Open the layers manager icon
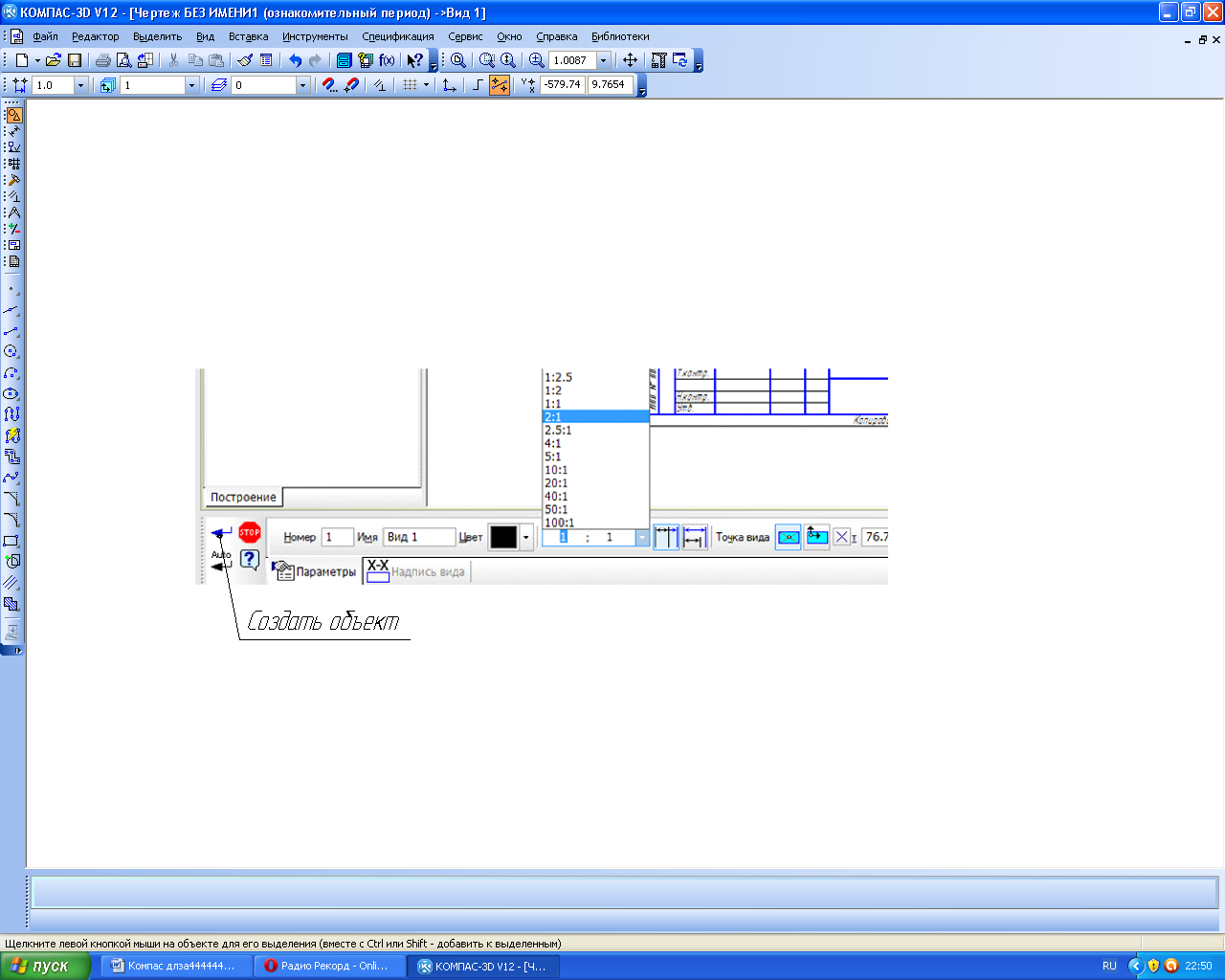The width and height of the screenshot is (1225, 980). 219,85
